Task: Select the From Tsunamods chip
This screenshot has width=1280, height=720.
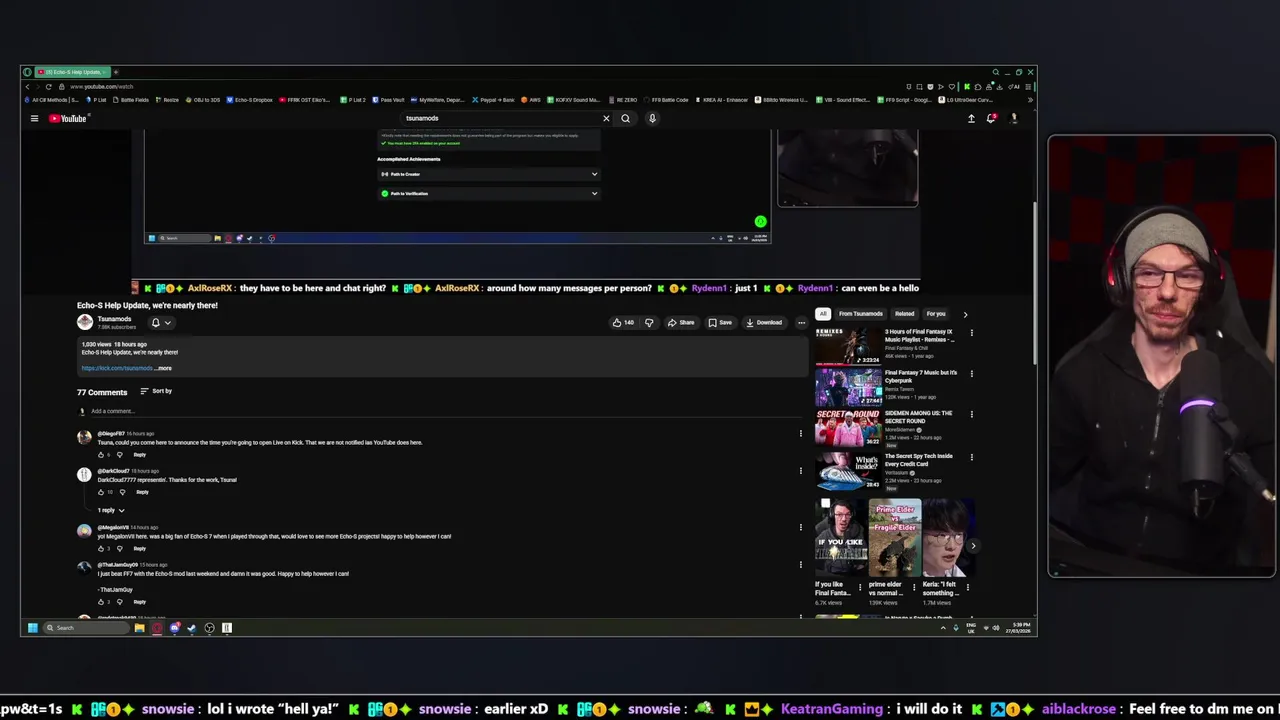Action: tap(860, 314)
